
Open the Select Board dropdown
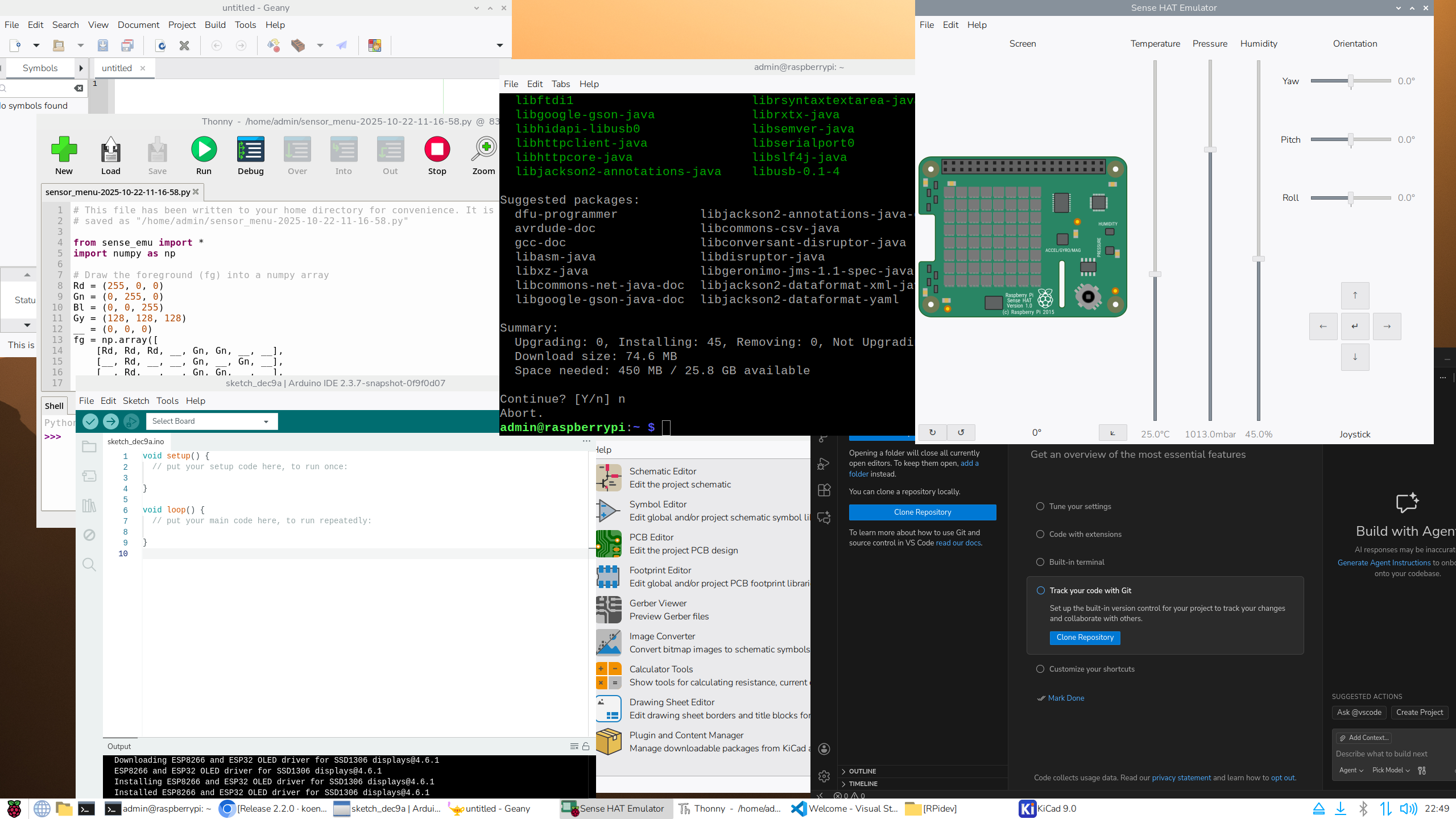coord(212,421)
